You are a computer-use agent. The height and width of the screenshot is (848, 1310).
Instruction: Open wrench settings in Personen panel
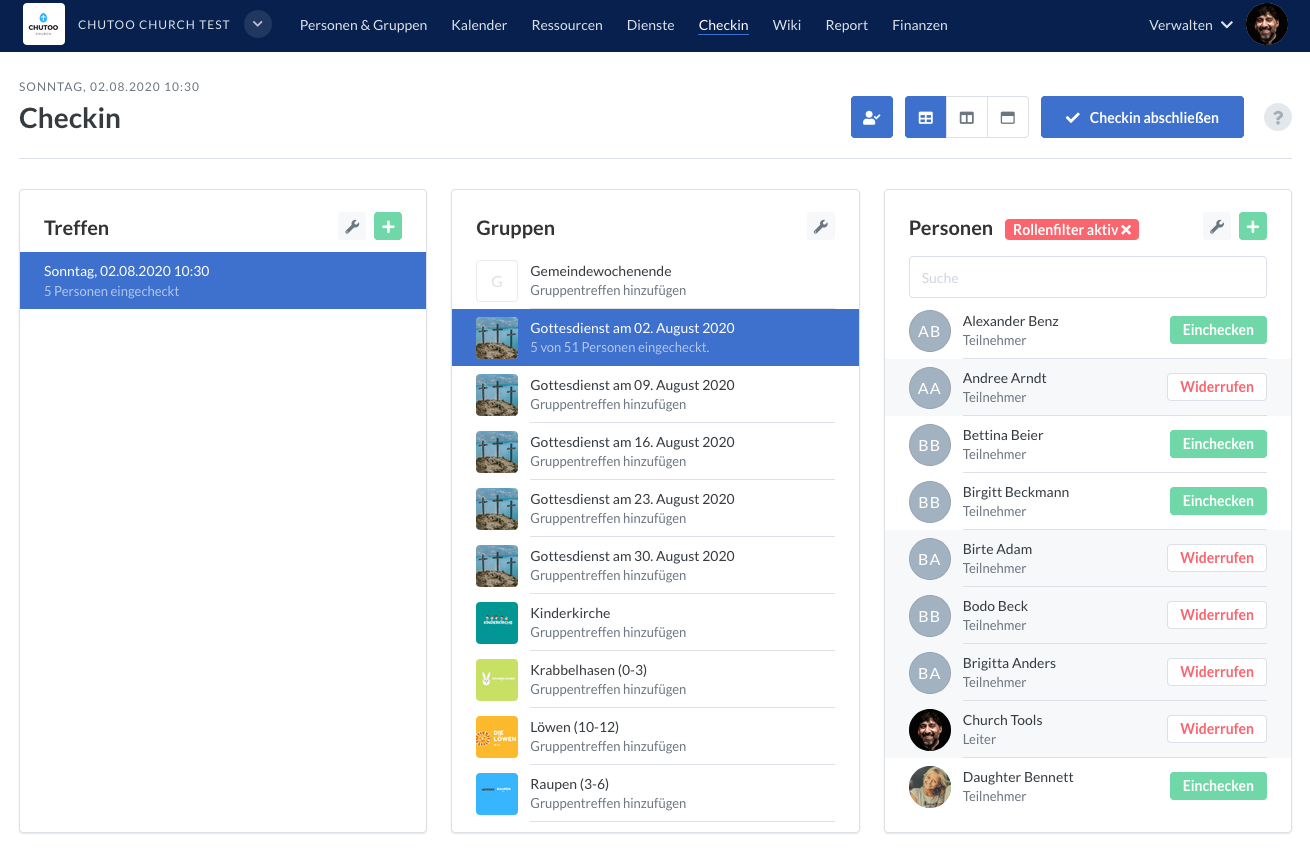(1217, 227)
